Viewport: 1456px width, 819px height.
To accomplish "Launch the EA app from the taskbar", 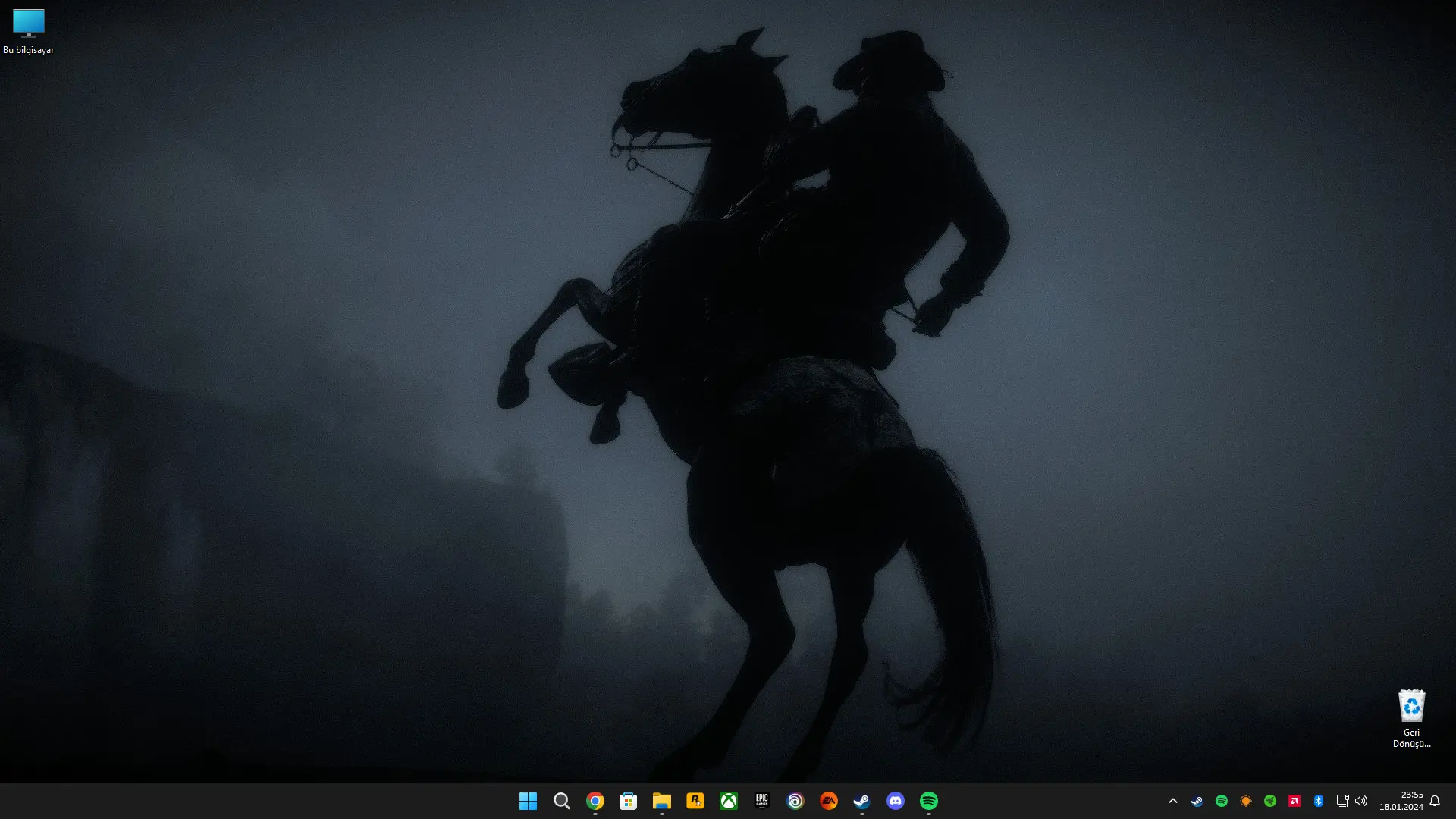I will (x=829, y=801).
